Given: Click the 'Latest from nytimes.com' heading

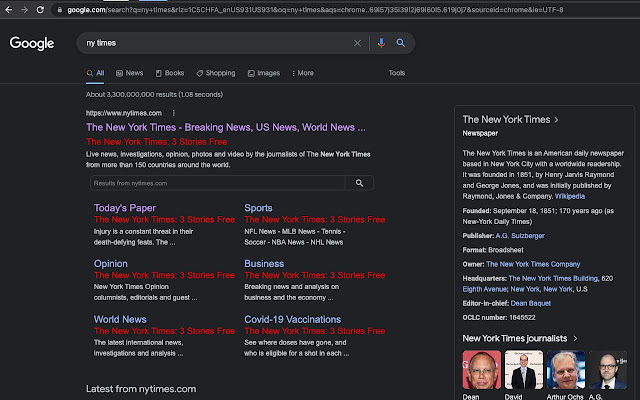Looking at the screenshot, I should click(141, 389).
